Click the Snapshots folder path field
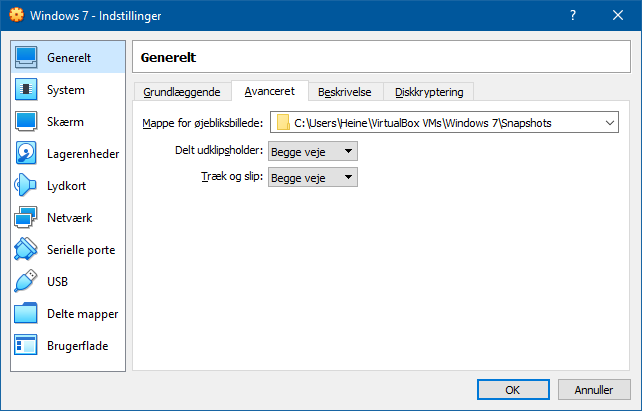This screenshot has height=411, width=642. pos(444,122)
